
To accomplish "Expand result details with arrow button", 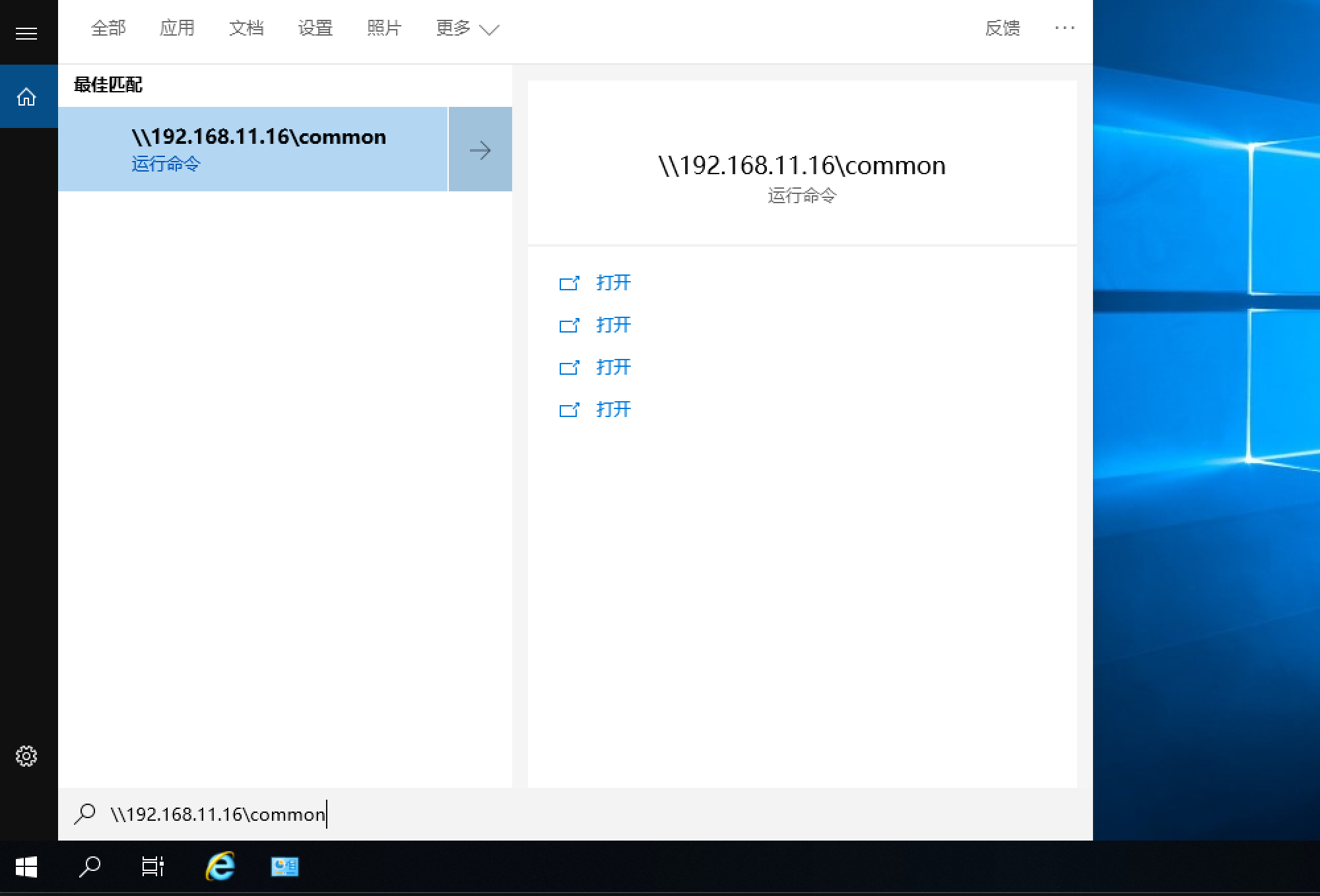I will [x=480, y=150].
